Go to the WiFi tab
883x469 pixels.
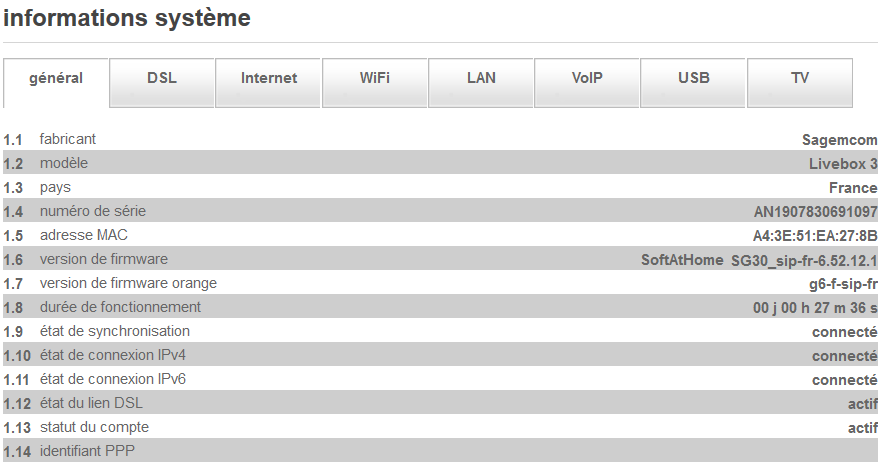(x=375, y=78)
